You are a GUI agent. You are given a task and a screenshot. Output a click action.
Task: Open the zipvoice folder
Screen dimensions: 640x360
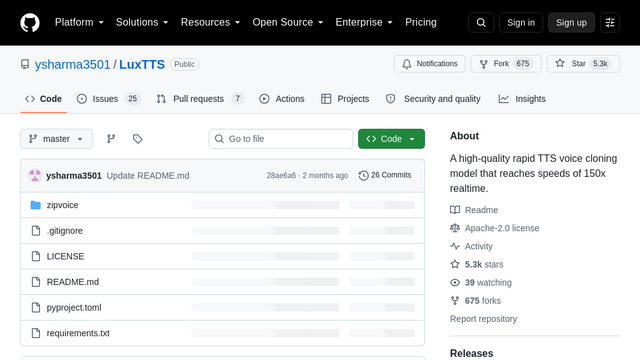click(62, 205)
